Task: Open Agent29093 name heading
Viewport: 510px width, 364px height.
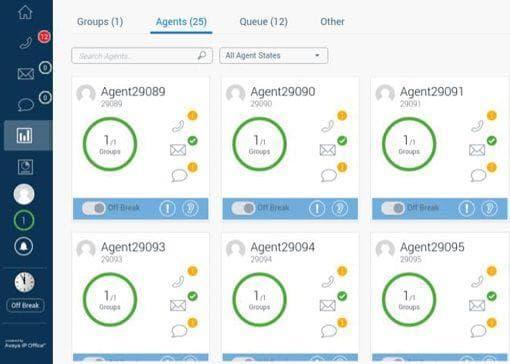Action: click(133, 247)
